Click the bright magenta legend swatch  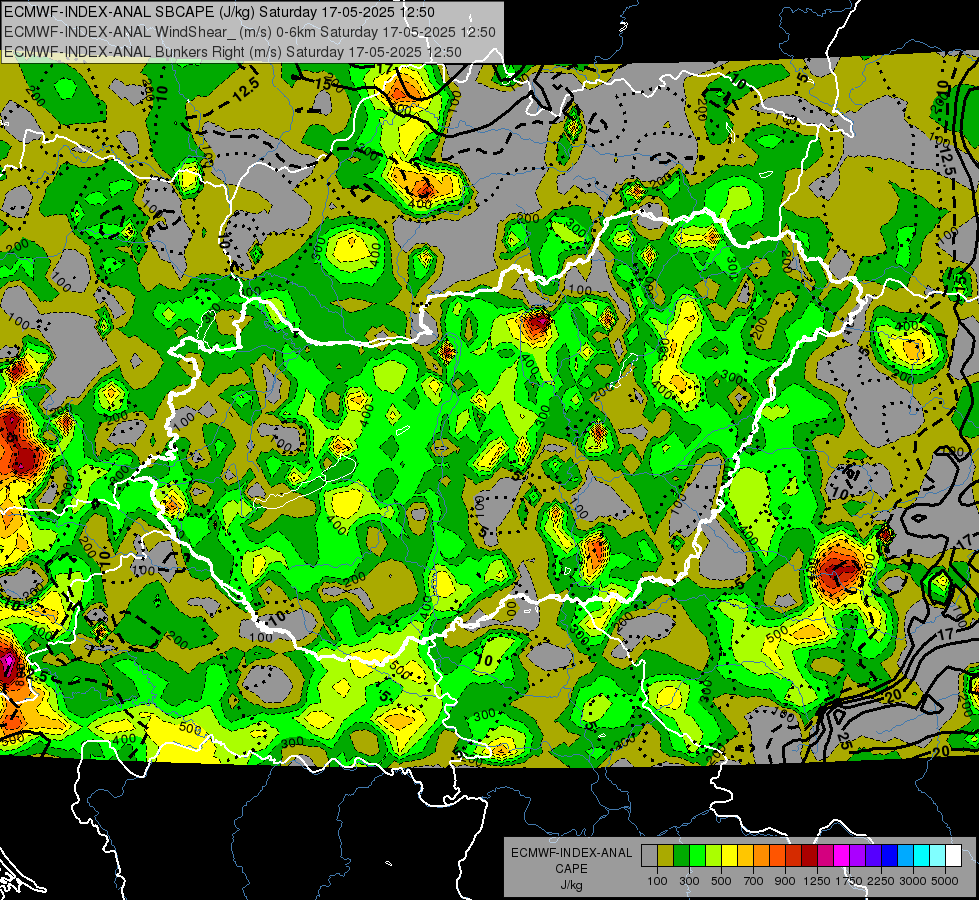842,856
